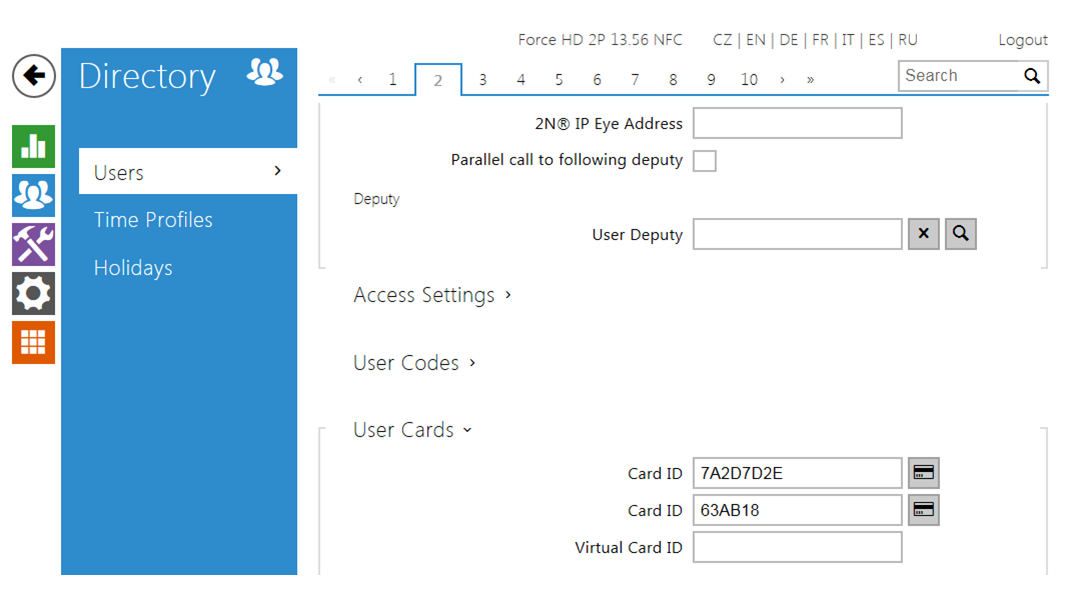Open the System gear icon

coord(33,293)
